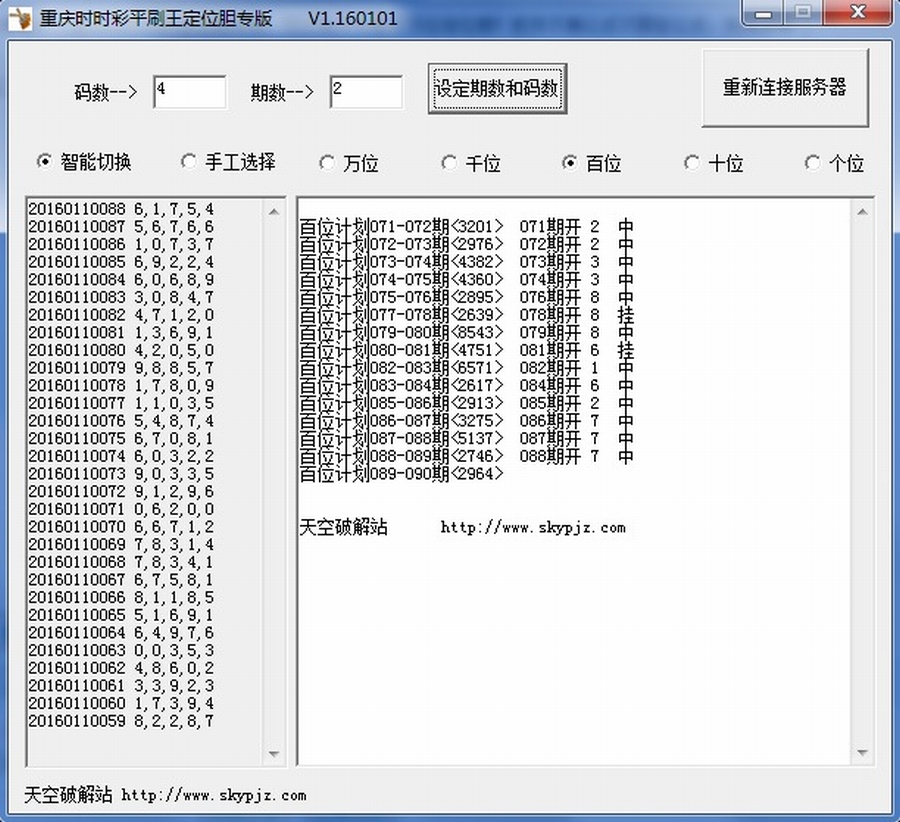Click the 百位计划089-090期 plan line

[x=401, y=474]
